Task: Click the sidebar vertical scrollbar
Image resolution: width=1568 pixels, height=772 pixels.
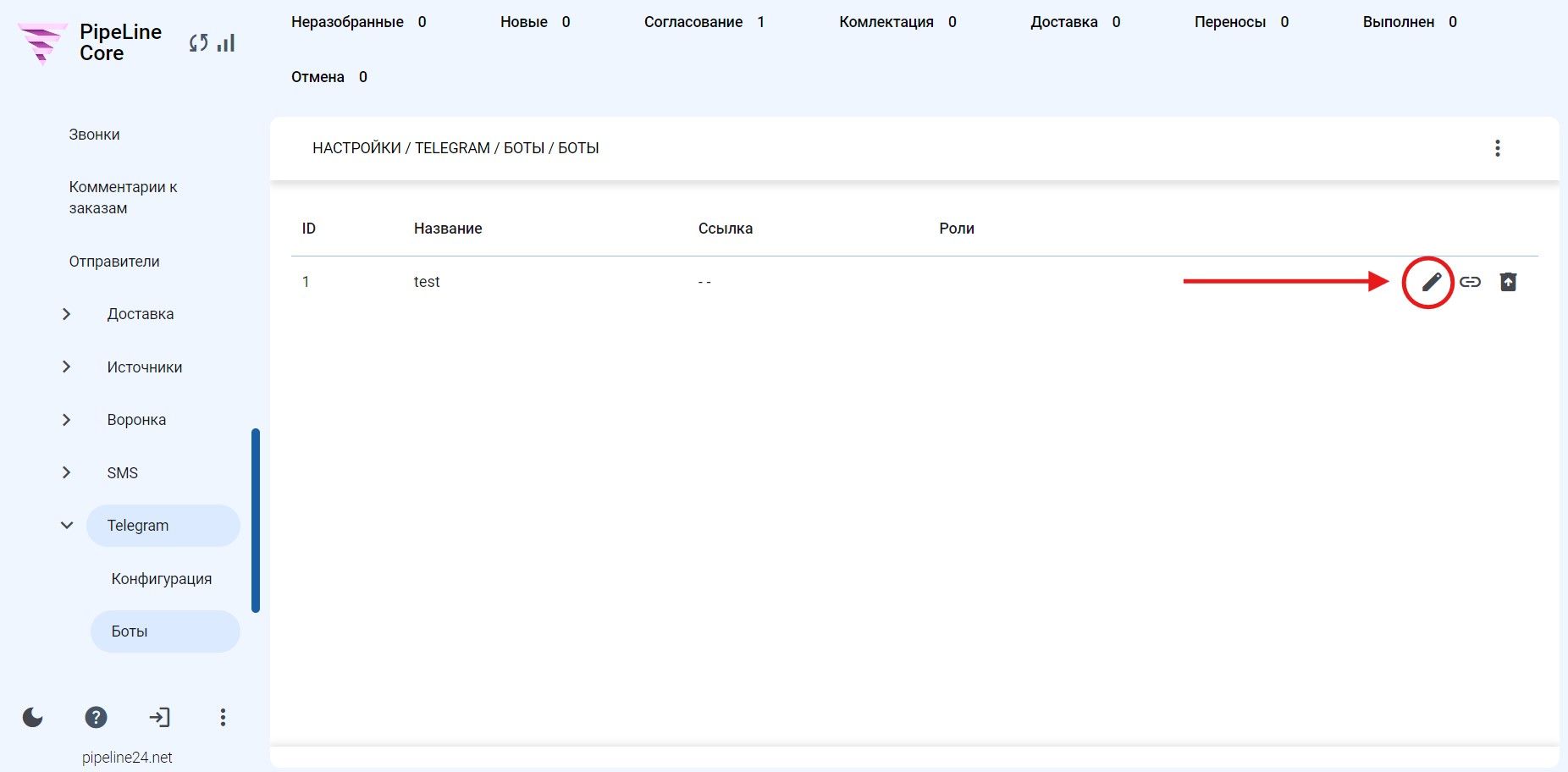Action: [256, 520]
